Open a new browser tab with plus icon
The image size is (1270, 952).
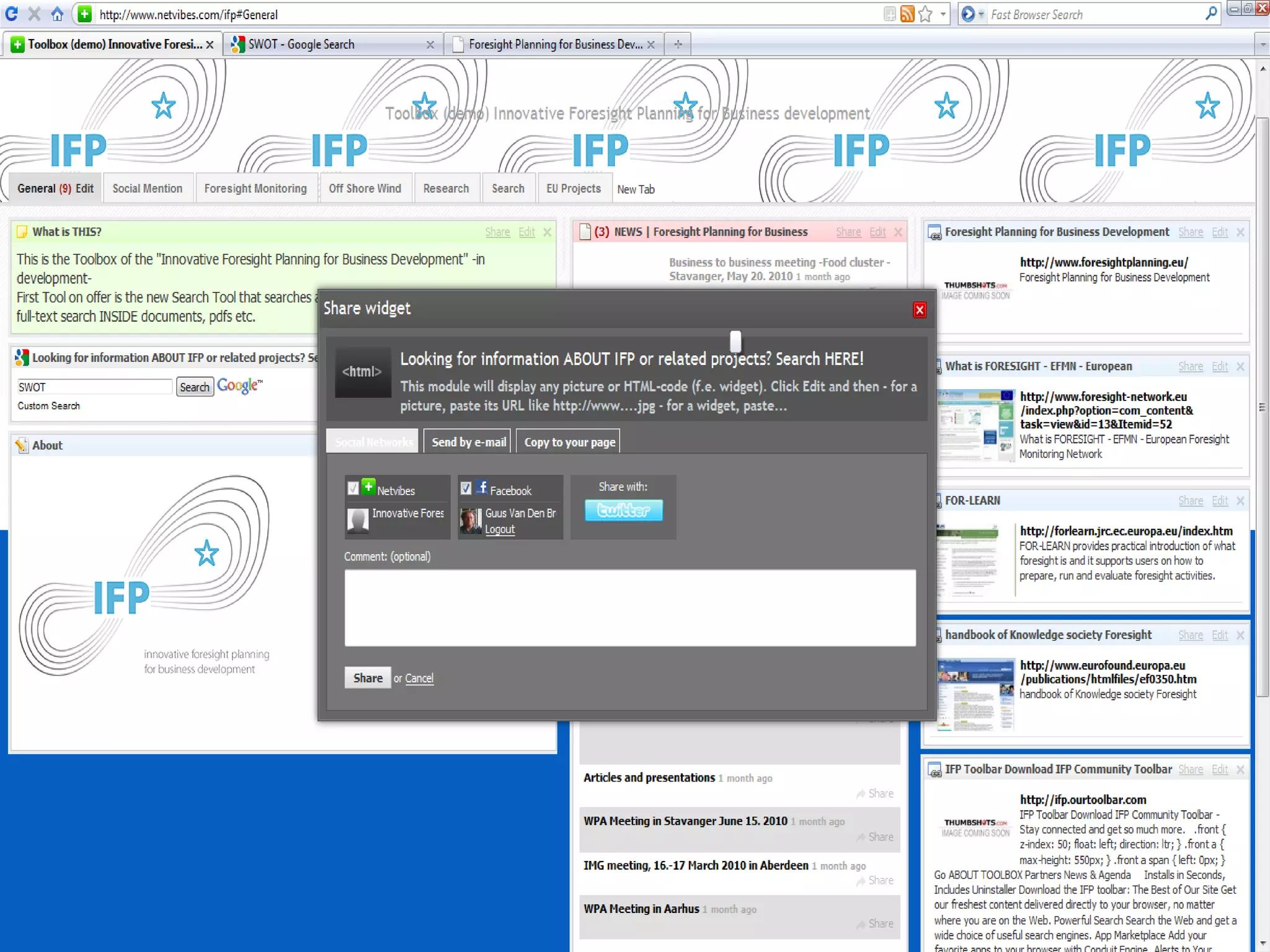point(678,44)
